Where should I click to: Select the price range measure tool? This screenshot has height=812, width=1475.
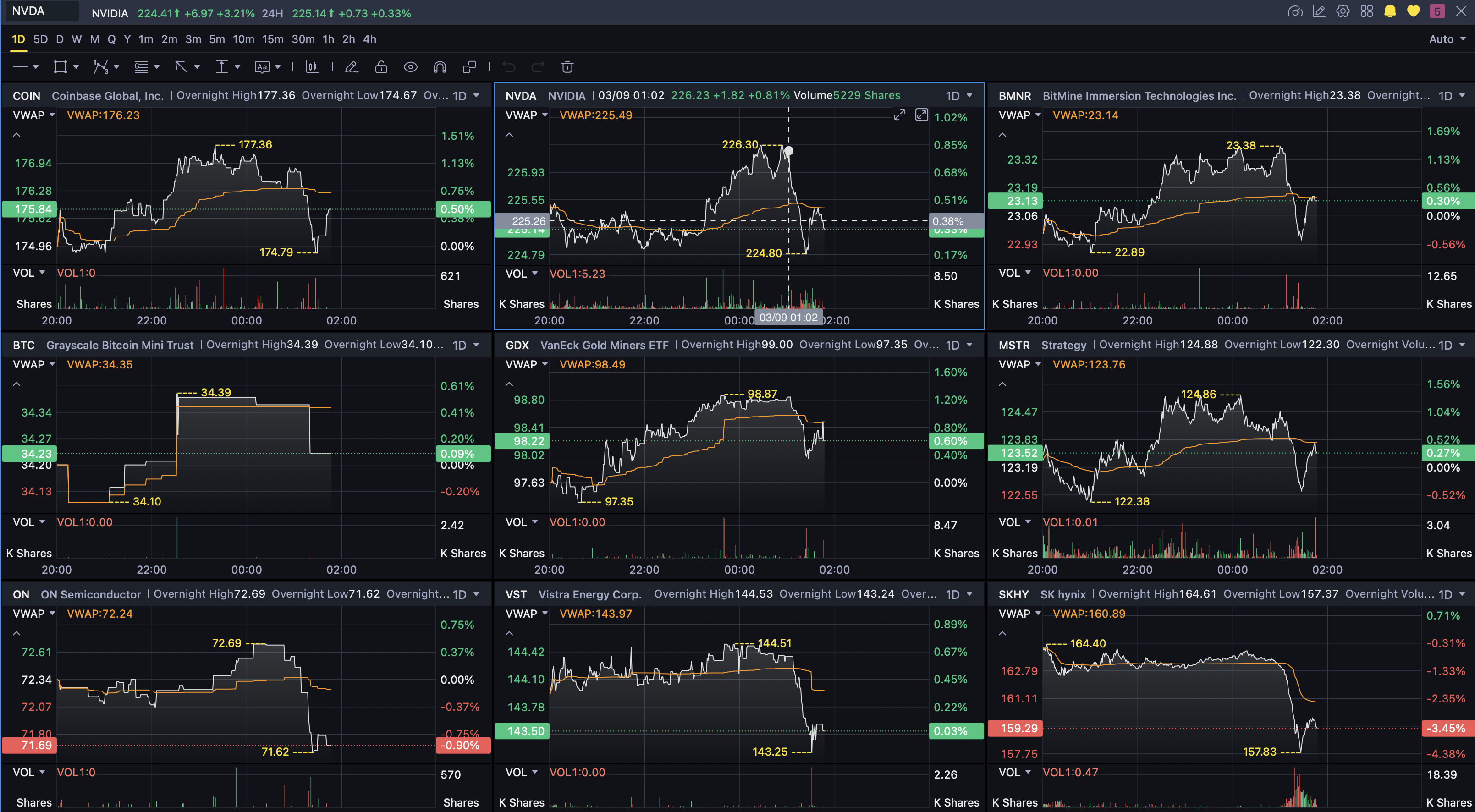click(221, 67)
